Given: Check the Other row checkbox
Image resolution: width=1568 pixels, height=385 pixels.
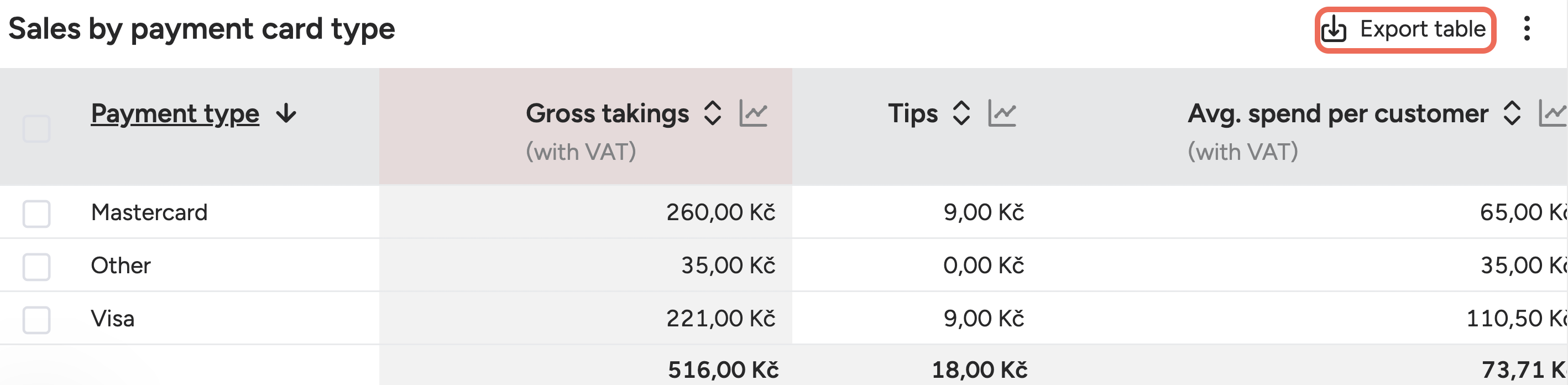Looking at the screenshot, I should [36, 266].
